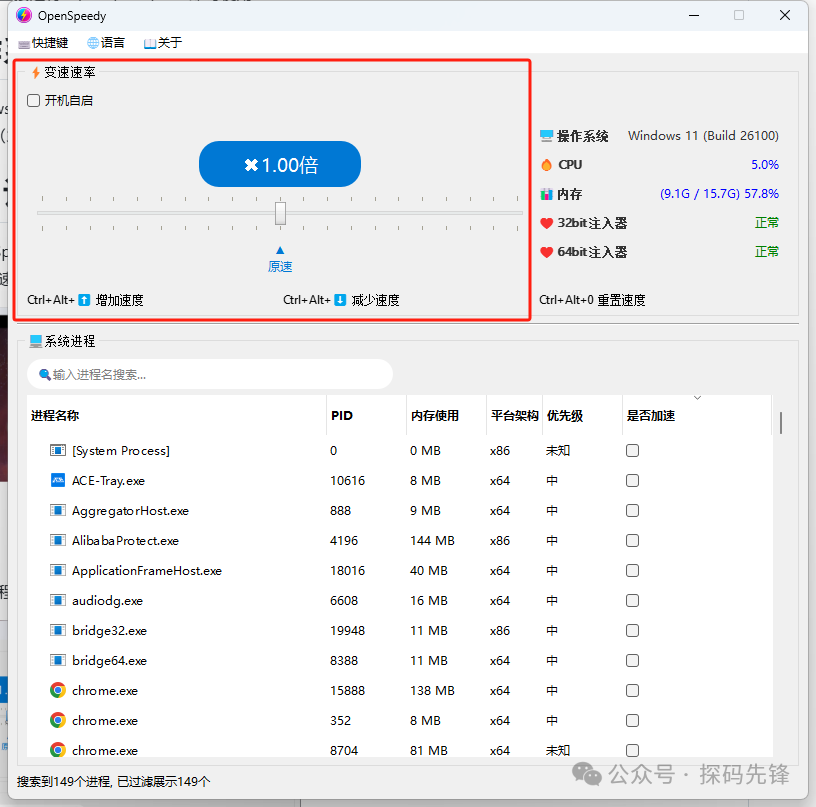This screenshot has height=807, width=816.
Task: Click the ×1.00倍 speed button
Action: (x=280, y=164)
